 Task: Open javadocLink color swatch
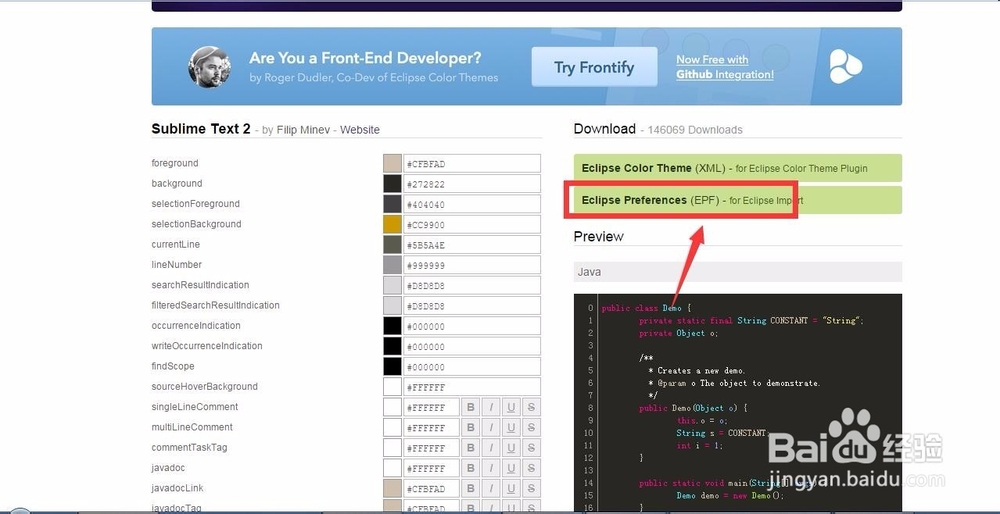pyautogui.click(x=392, y=488)
